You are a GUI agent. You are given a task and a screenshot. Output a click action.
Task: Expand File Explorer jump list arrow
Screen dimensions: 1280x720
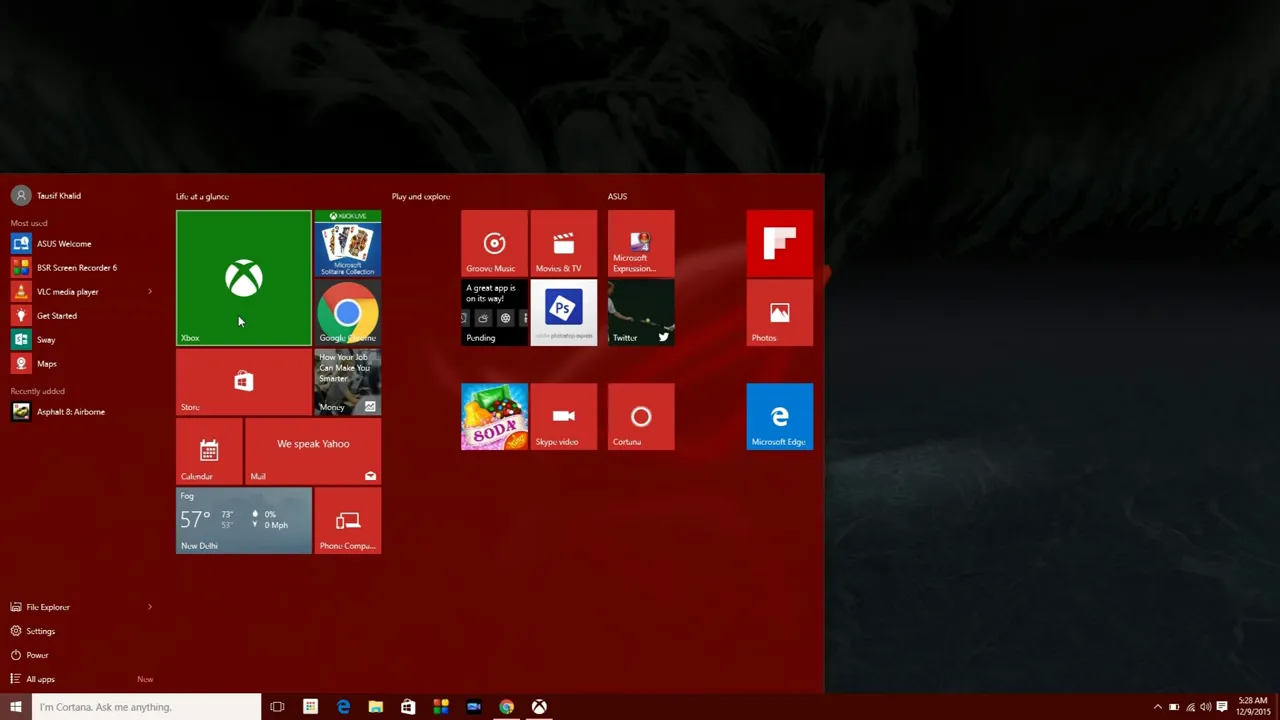tap(150, 607)
